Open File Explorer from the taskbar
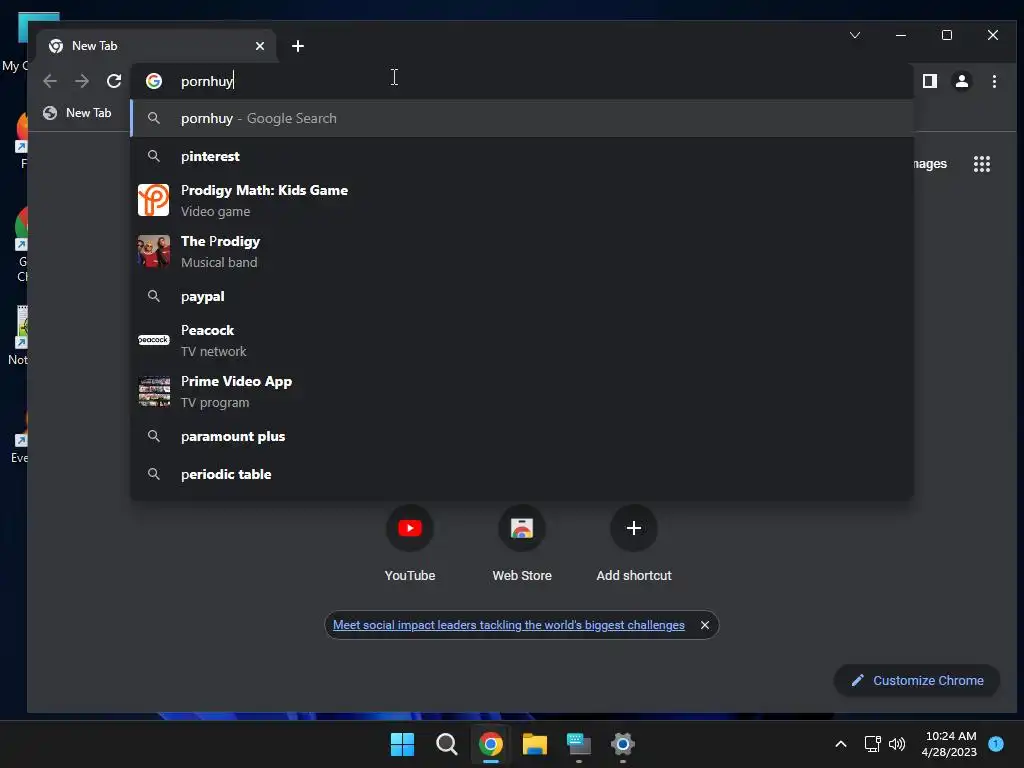Viewport: 1024px width, 768px height. pyautogui.click(x=534, y=744)
